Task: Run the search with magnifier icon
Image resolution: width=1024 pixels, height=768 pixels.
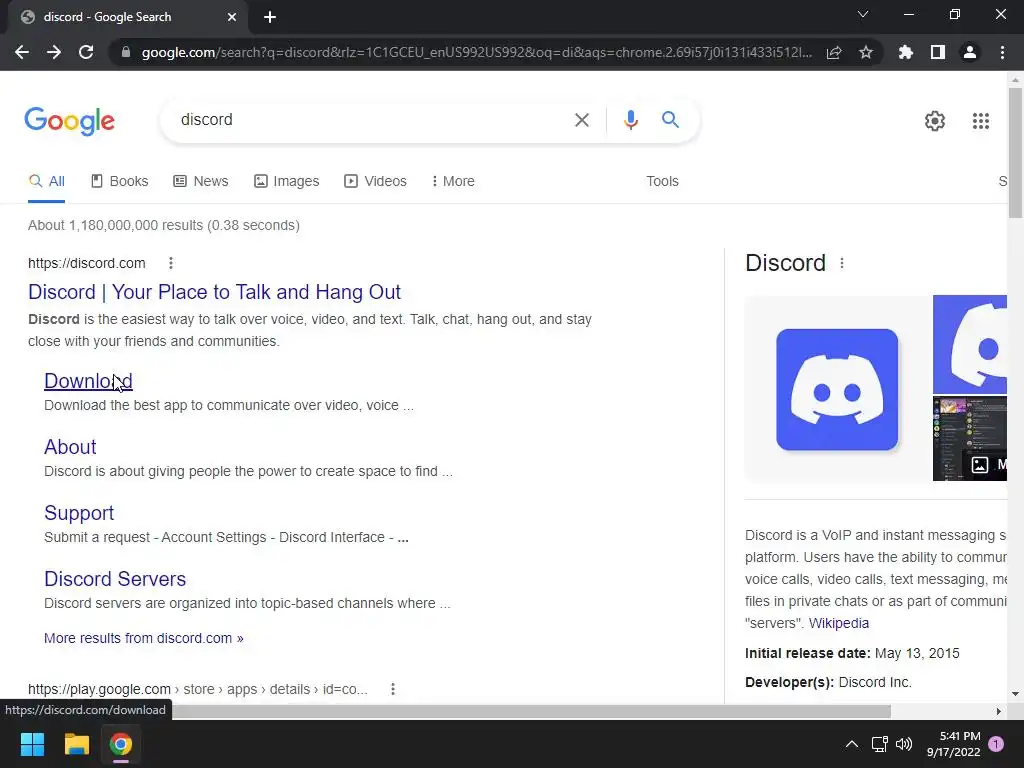Action: (x=670, y=120)
